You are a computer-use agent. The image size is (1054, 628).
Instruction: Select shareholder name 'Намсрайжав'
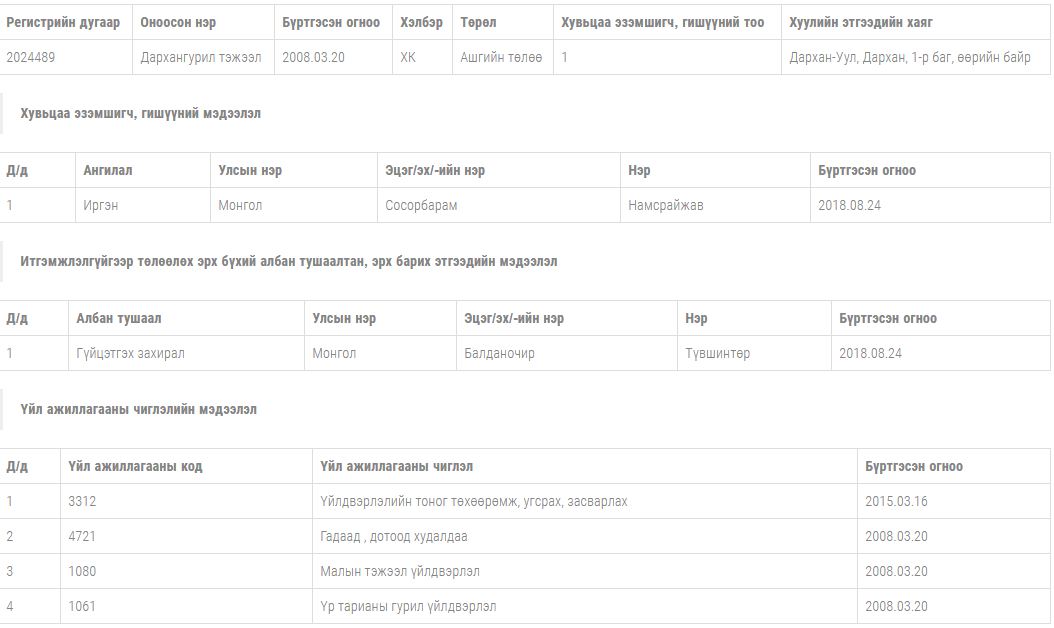click(665, 205)
